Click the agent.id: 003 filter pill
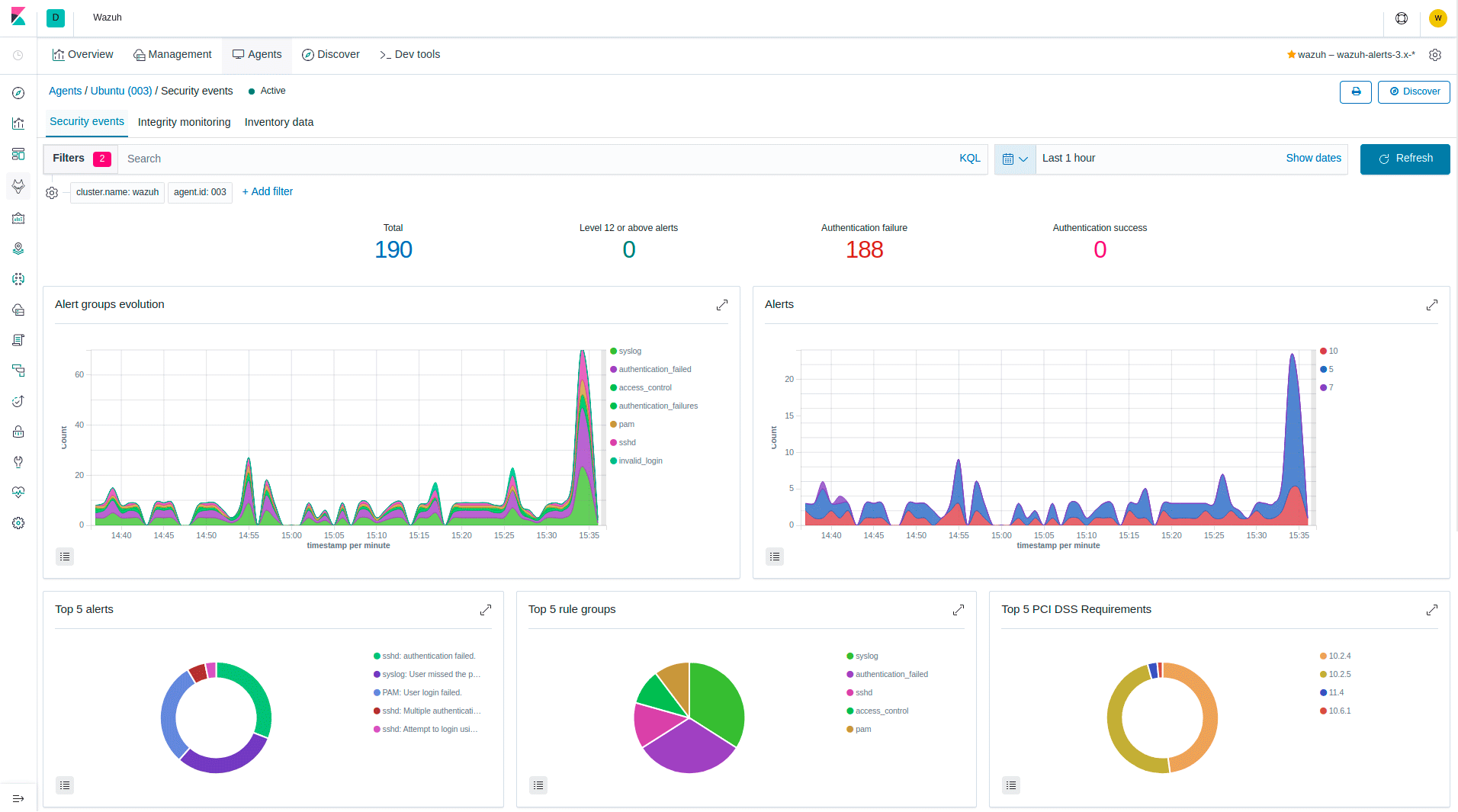This screenshot has height=812, width=1458. (200, 193)
